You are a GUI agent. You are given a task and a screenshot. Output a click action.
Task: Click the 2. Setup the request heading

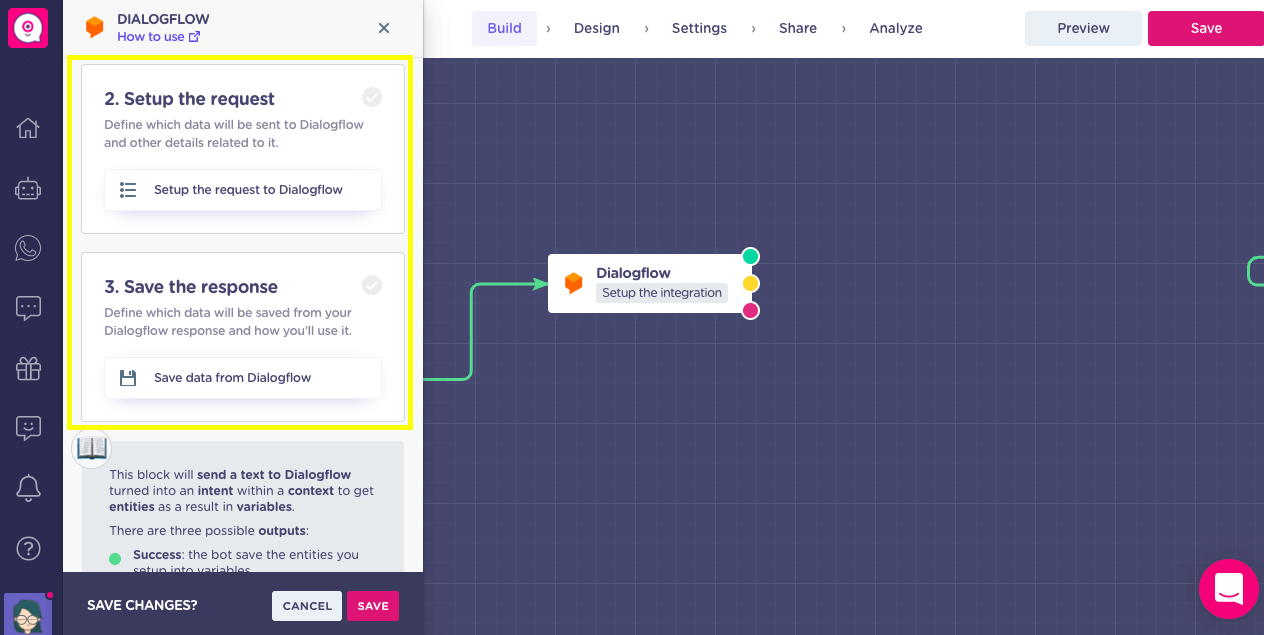[190, 99]
